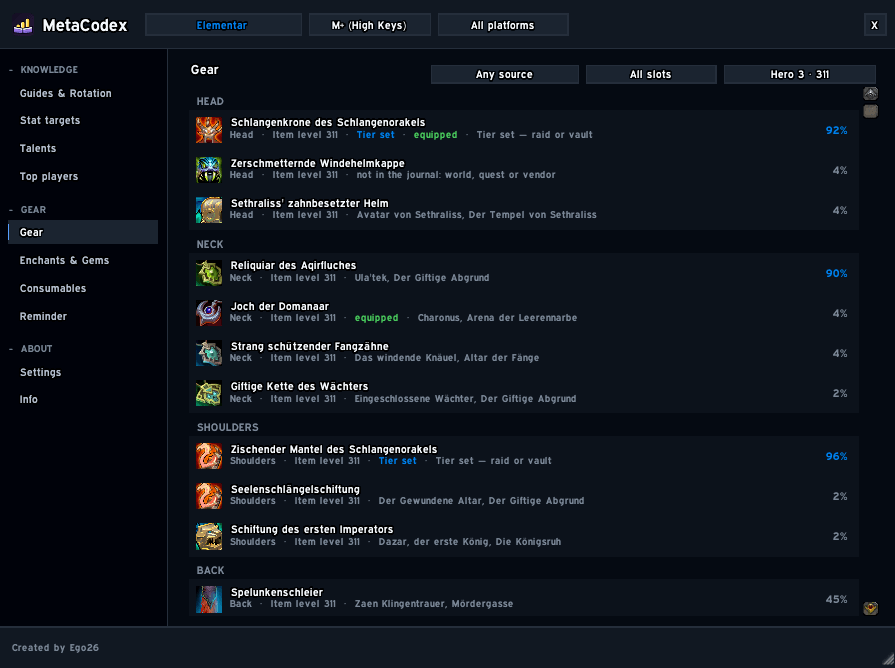Click the scroll-up arrow icon

pyautogui.click(x=870, y=93)
